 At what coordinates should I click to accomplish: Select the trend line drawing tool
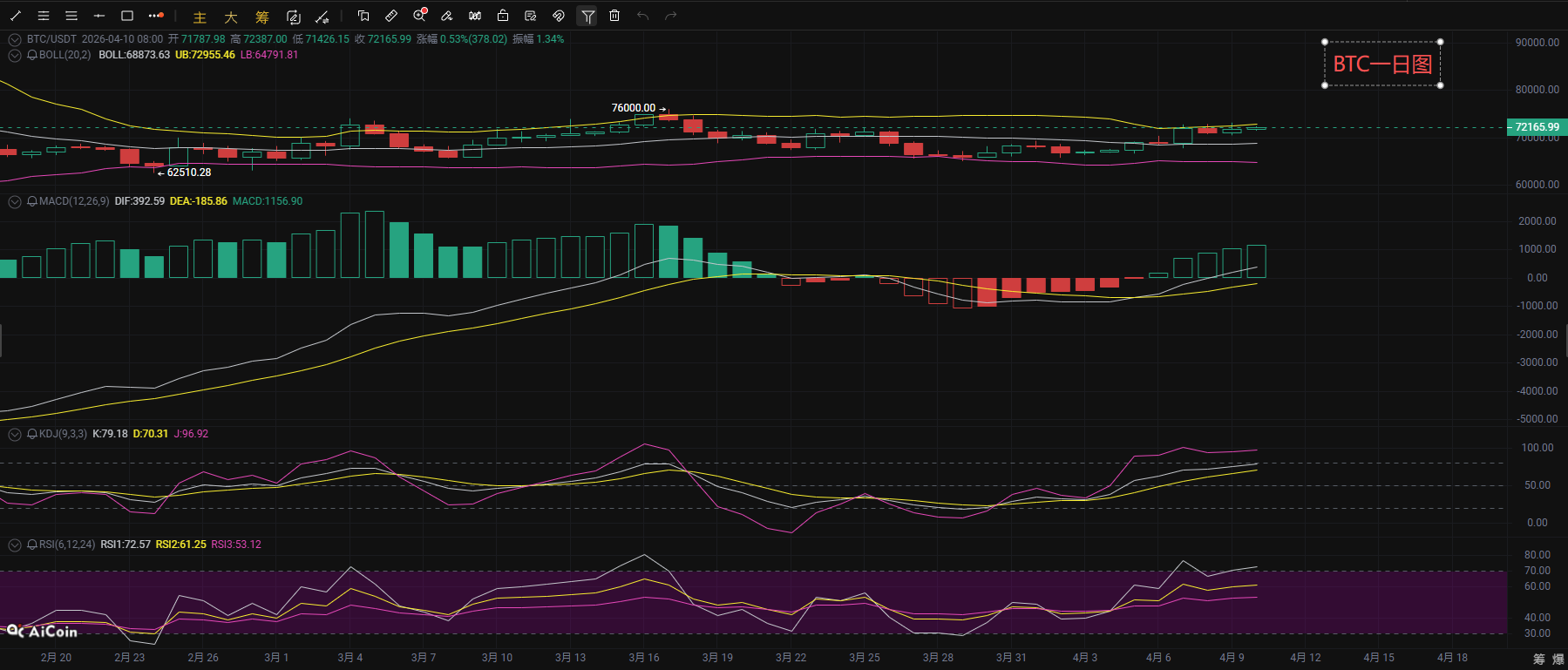16,16
